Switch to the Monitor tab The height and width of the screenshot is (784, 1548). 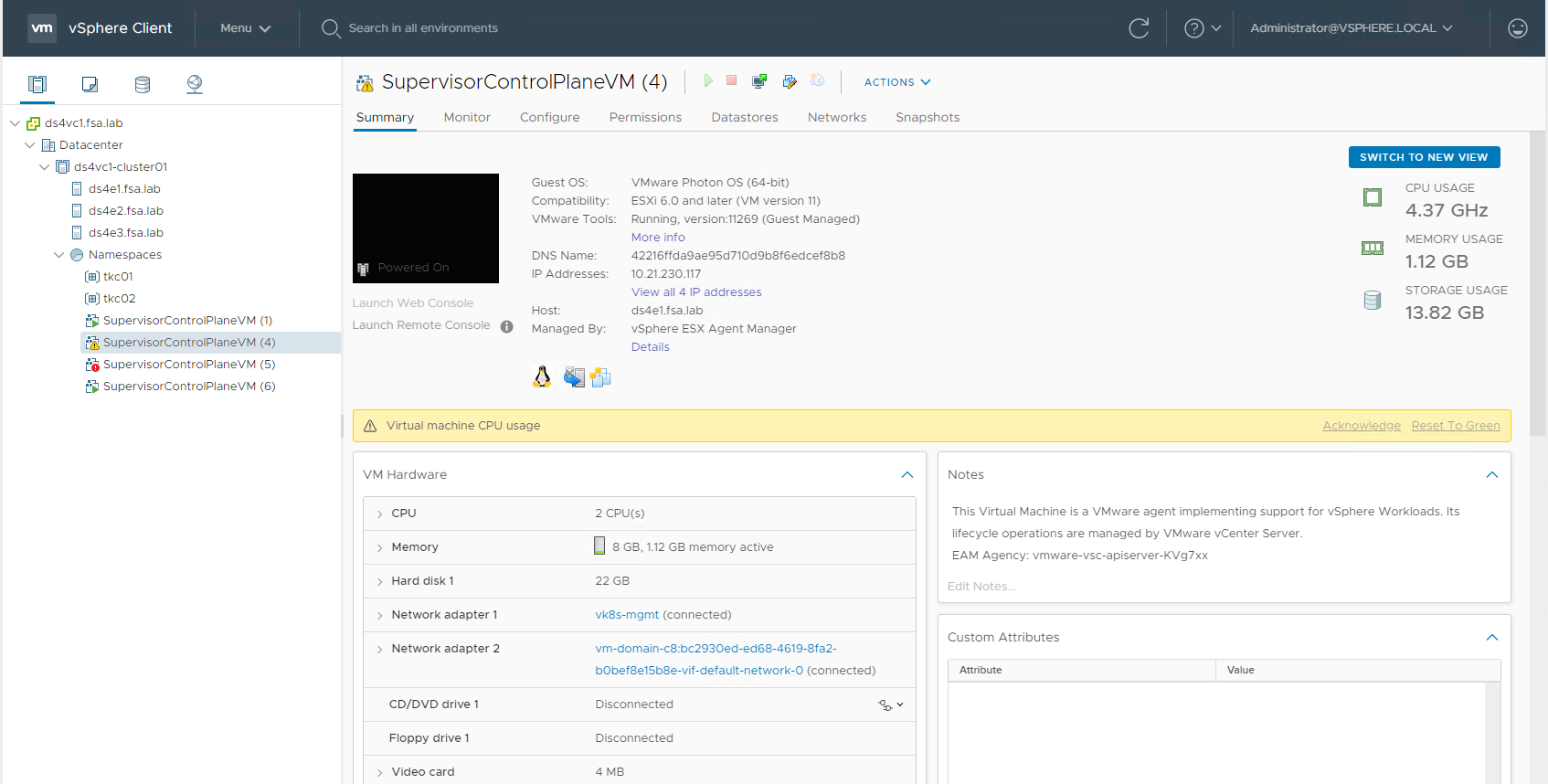pyautogui.click(x=467, y=117)
